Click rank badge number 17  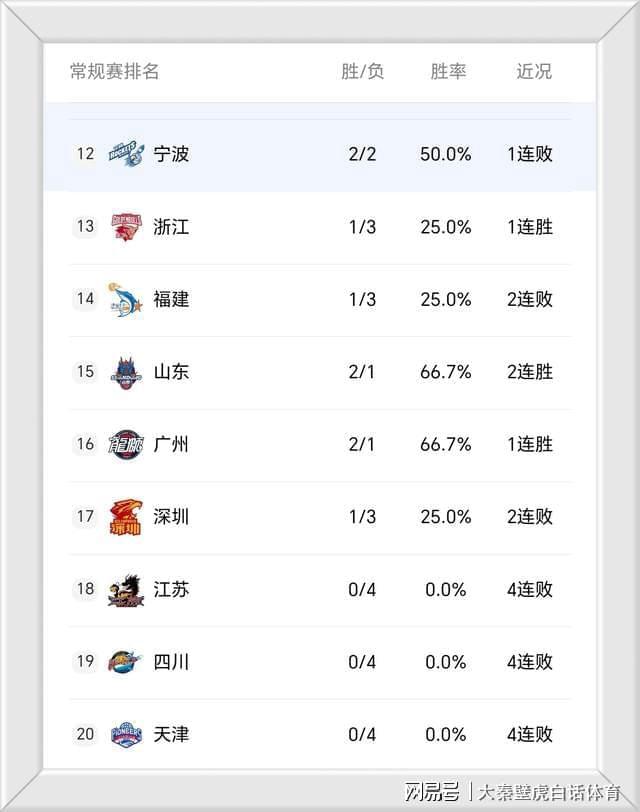tap(85, 517)
